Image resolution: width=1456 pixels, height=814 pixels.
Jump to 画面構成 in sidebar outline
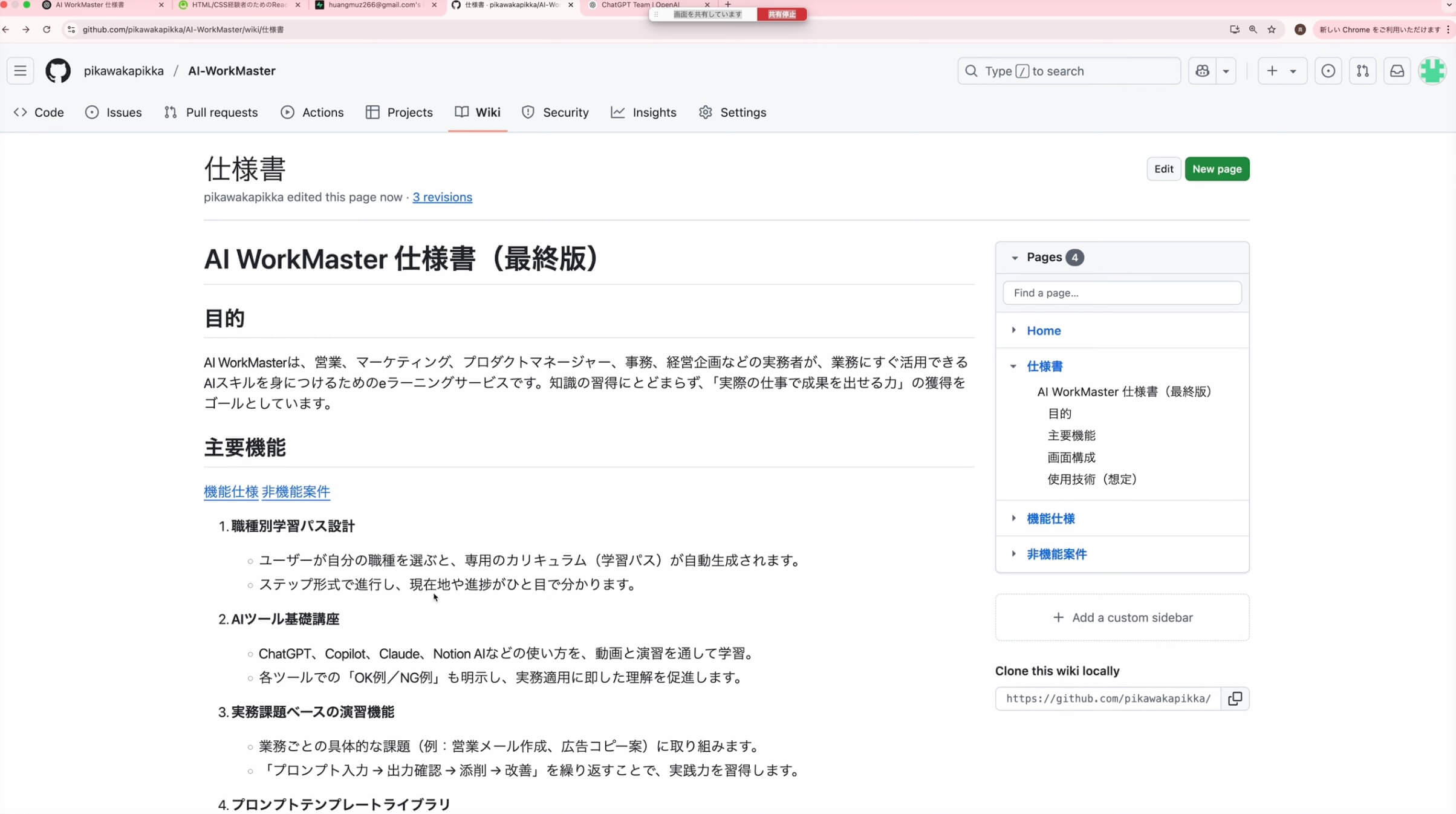pyautogui.click(x=1071, y=457)
